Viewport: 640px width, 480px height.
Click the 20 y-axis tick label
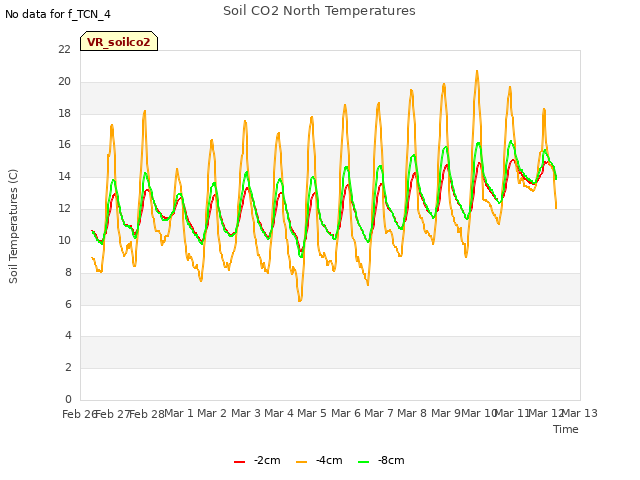[x=64, y=82]
